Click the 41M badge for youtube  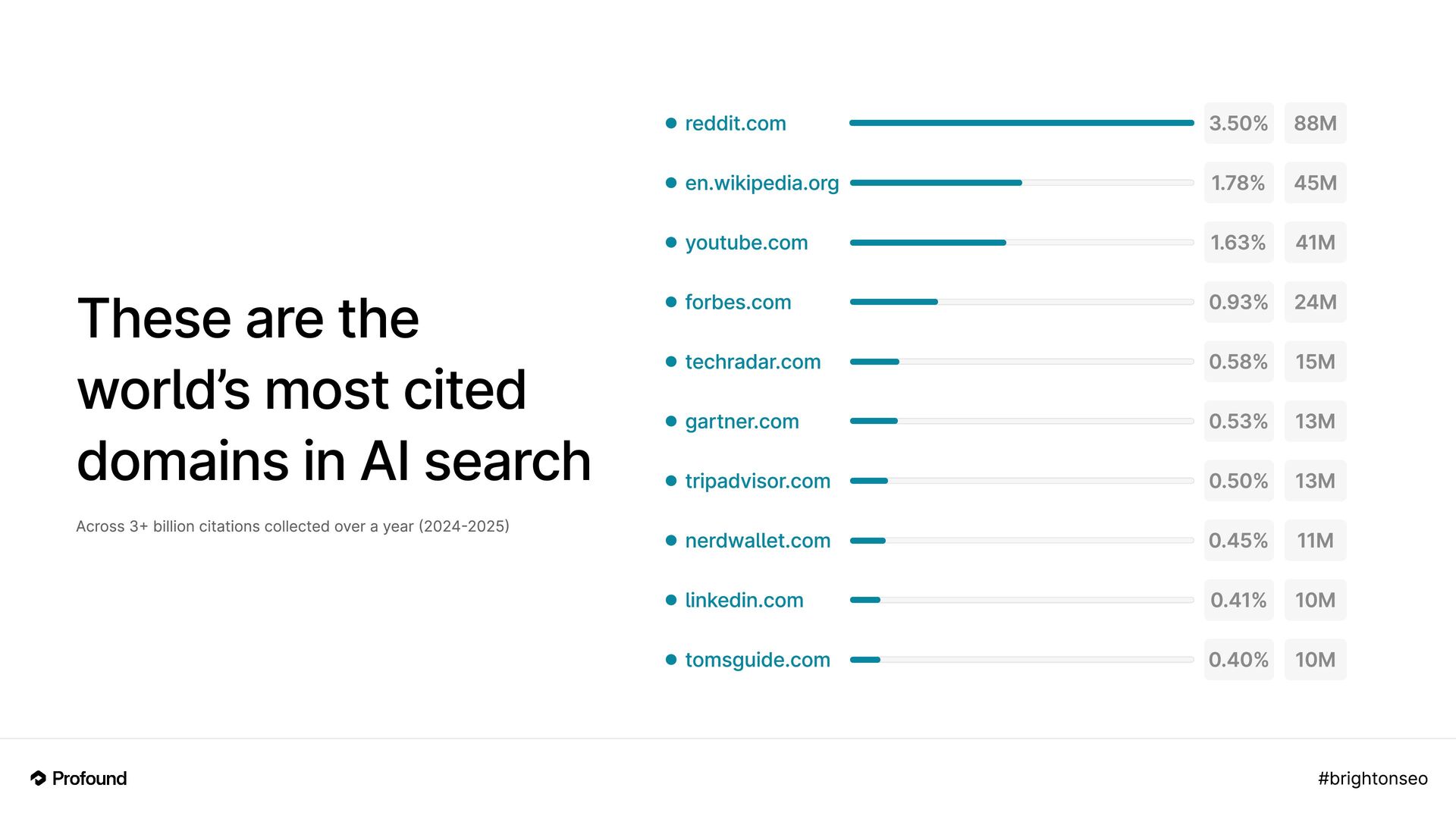pos(1315,243)
